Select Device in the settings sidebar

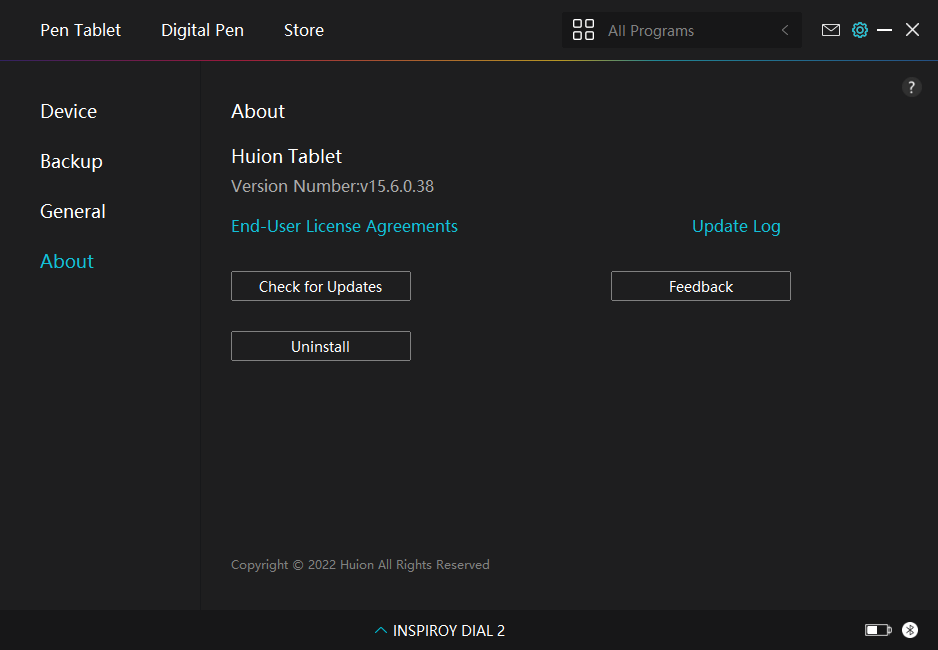click(x=68, y=111)
